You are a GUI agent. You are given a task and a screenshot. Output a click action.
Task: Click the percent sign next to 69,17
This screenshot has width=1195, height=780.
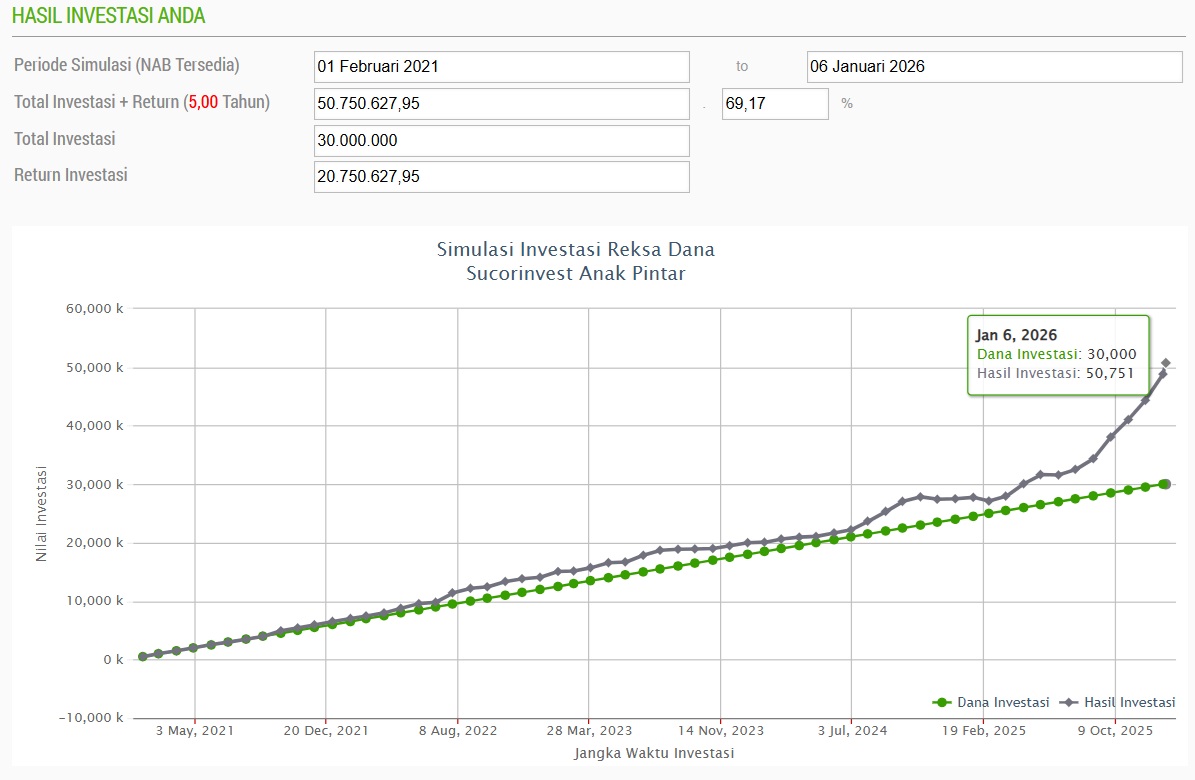click(847, 103)
